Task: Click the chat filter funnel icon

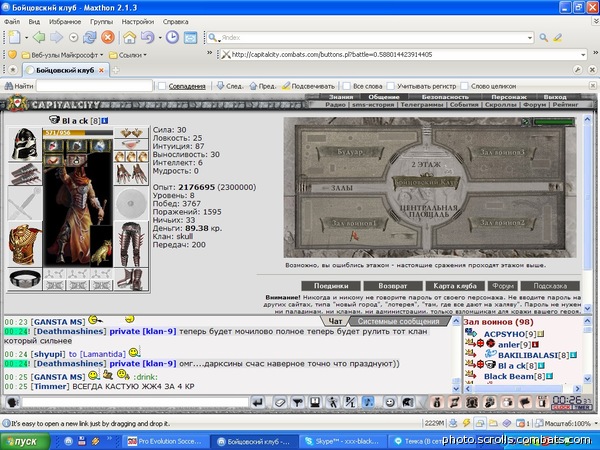Action: point(297,402)
